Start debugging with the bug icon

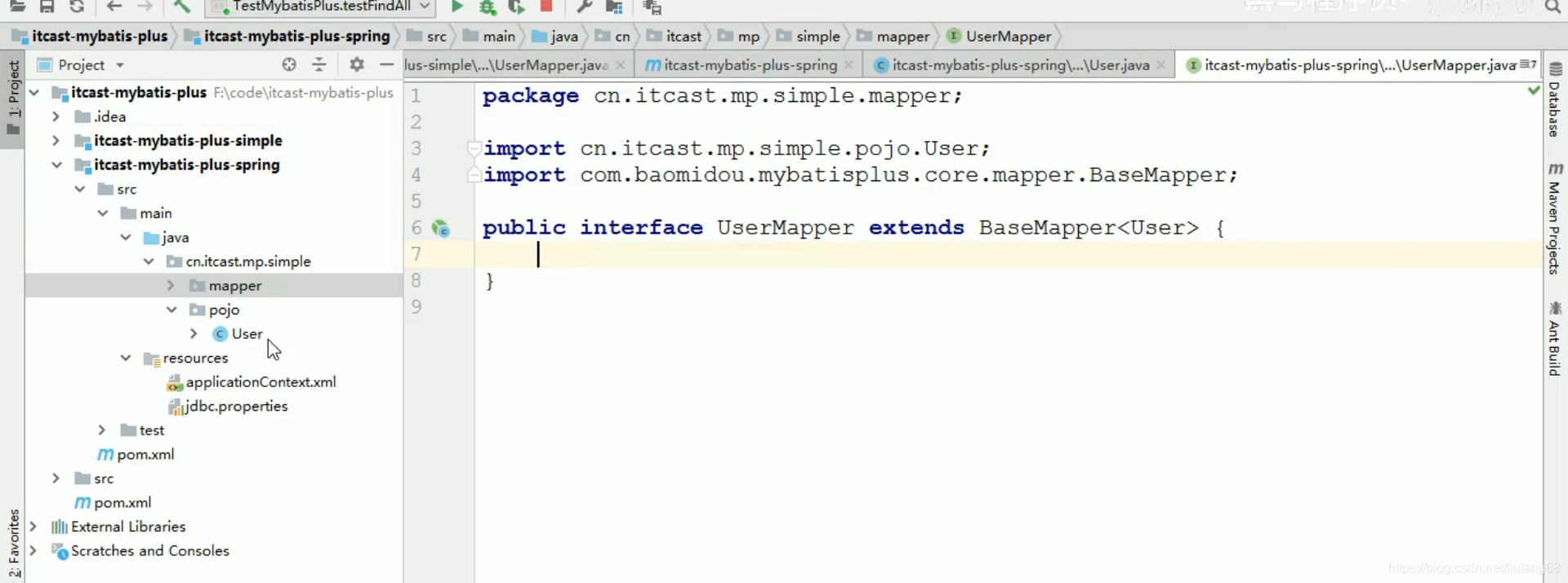pos(488,7)
